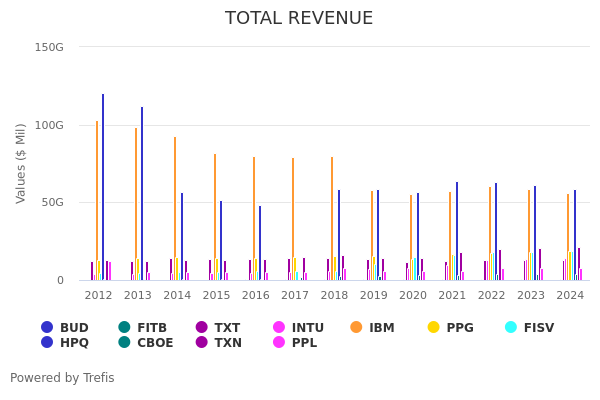Hide the FITB series via legend label
The width and height of the screenshot is (600, 400).
coord(152,327)
